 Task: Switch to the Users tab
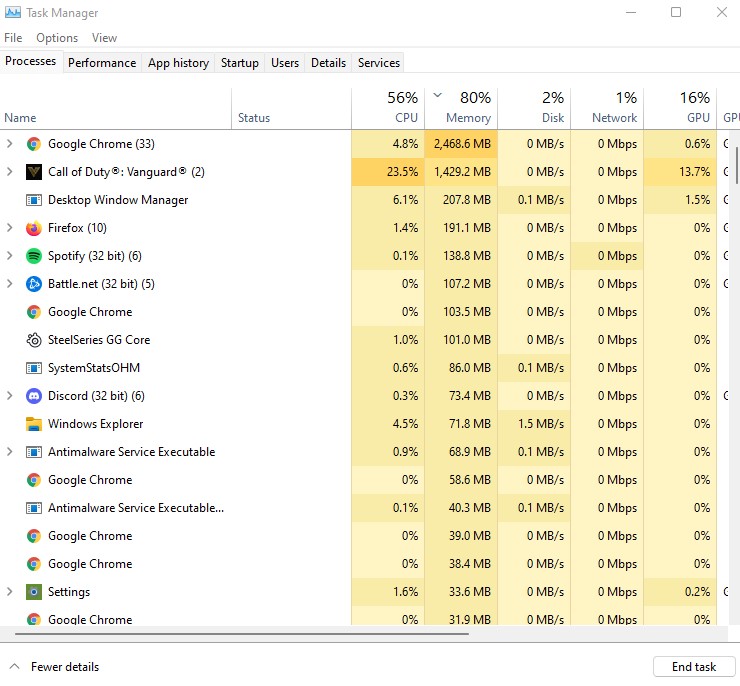(285, 63)
